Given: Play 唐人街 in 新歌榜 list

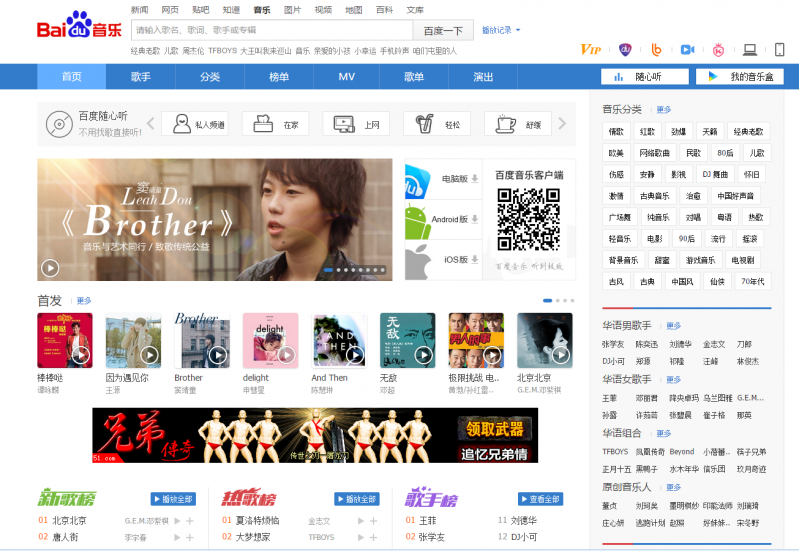Looking at the screenshot, I should (177, 537).
